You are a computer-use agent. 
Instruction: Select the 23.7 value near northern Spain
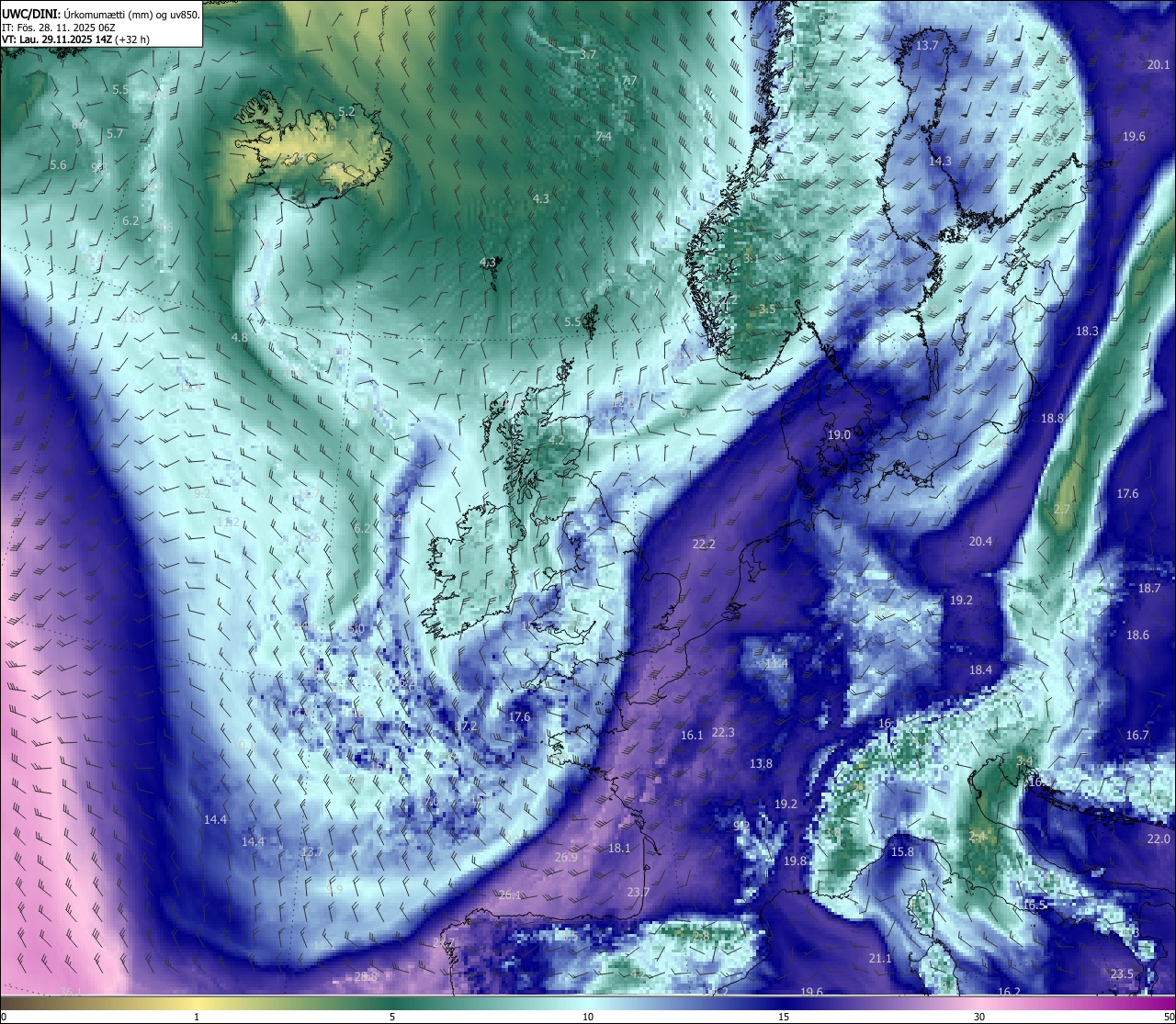[638, 892]
